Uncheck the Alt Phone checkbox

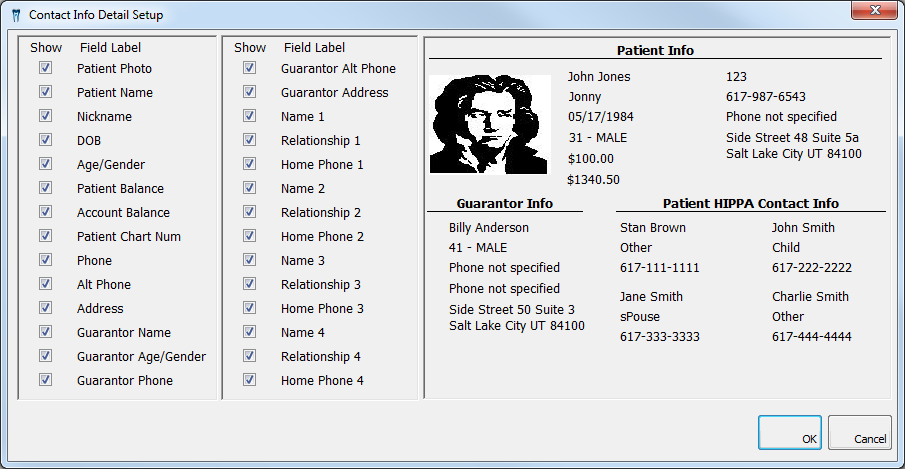click(45, 284)
